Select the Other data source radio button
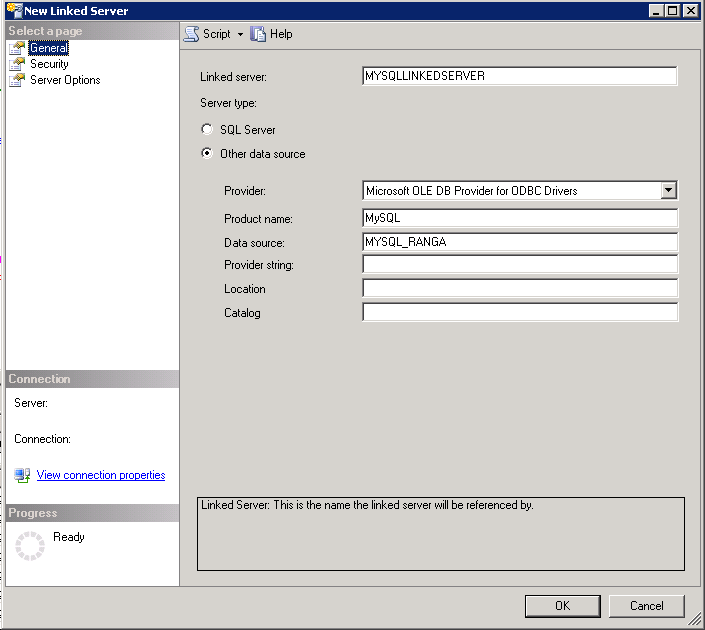This screenshot has width=705, height=630. click(207, 154)
